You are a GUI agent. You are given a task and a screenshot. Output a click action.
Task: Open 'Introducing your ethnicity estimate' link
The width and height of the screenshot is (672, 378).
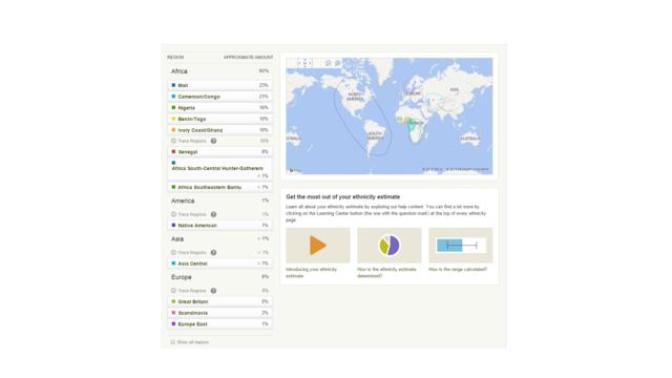click(x=312, y=273)
